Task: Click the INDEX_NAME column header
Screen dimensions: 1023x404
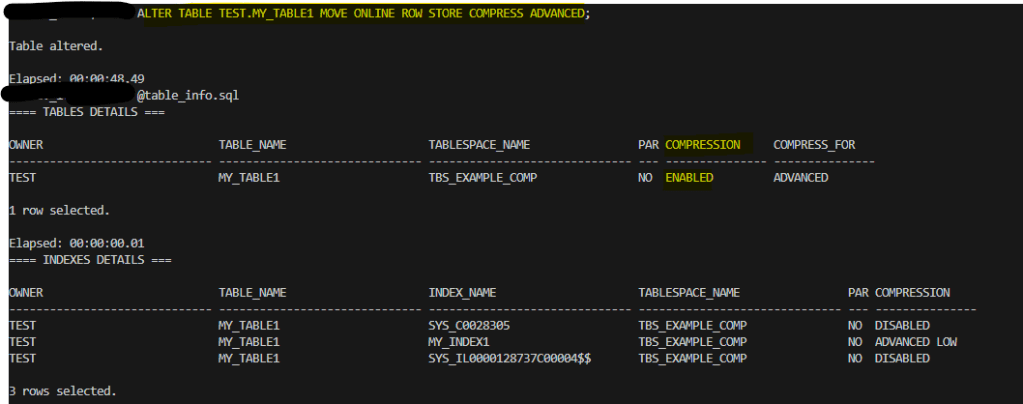Action: (x=462, y=292)
